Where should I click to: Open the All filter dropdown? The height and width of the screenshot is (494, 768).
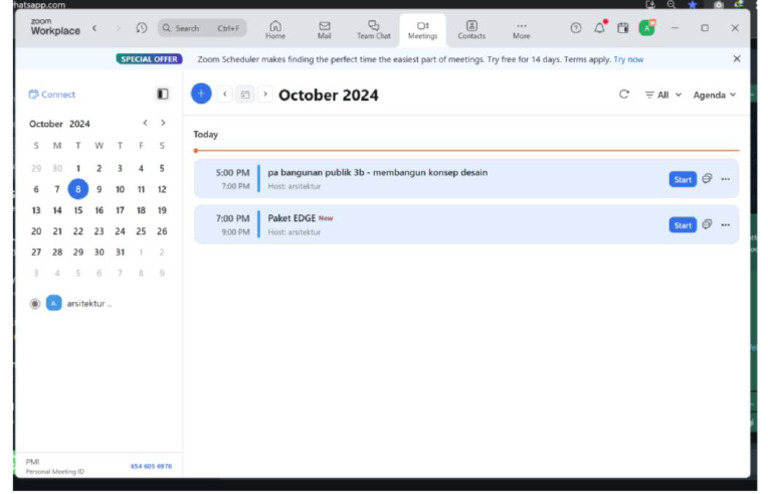tap(663, 94)
